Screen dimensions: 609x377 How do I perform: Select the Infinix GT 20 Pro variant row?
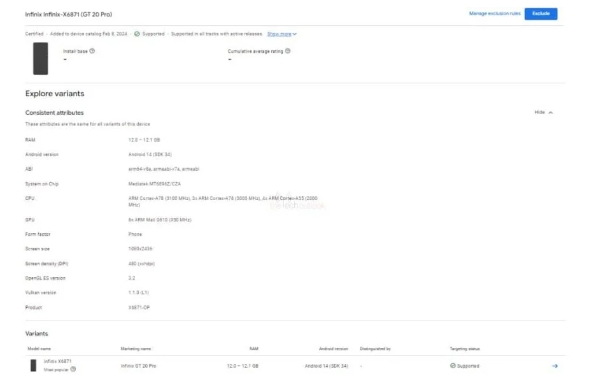pyautogui.click(x=295, y=366)
